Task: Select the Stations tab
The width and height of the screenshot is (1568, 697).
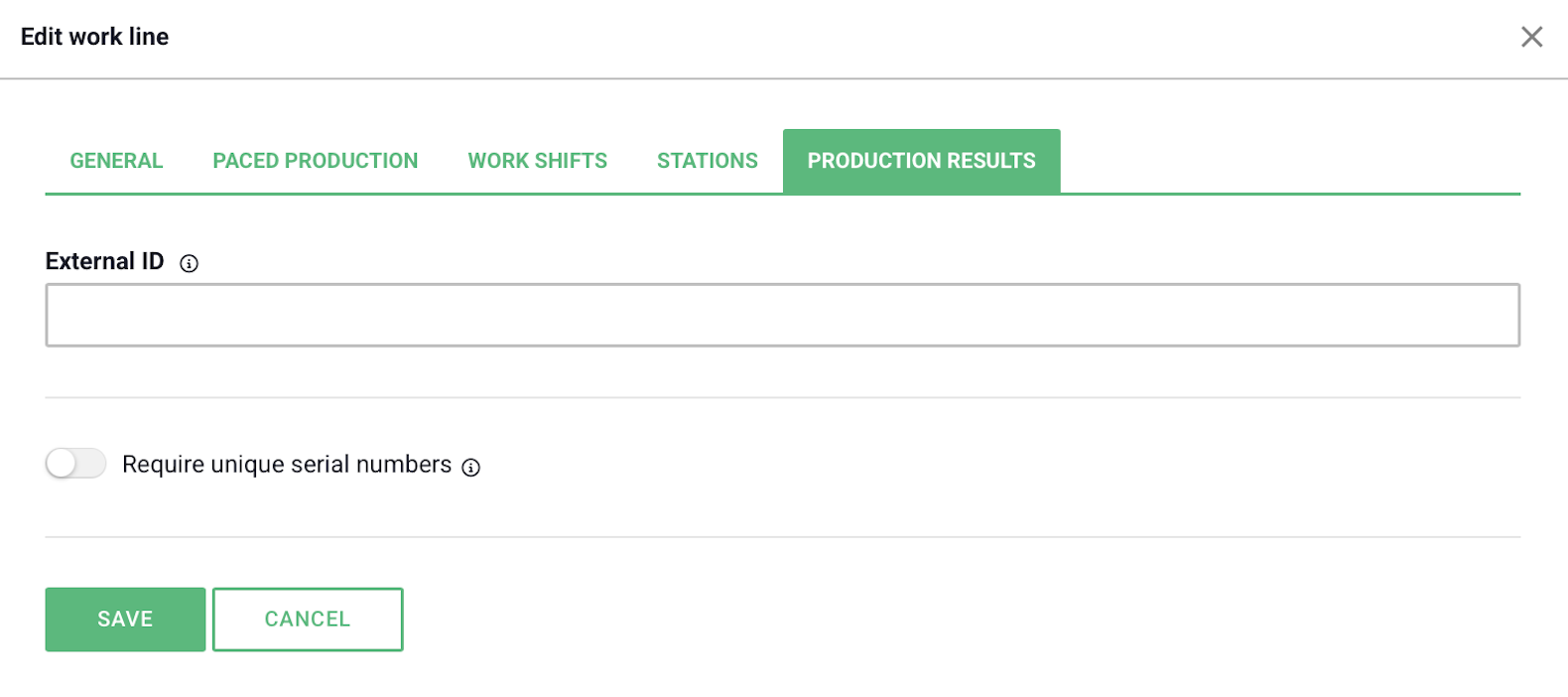Action: point(708,161)
